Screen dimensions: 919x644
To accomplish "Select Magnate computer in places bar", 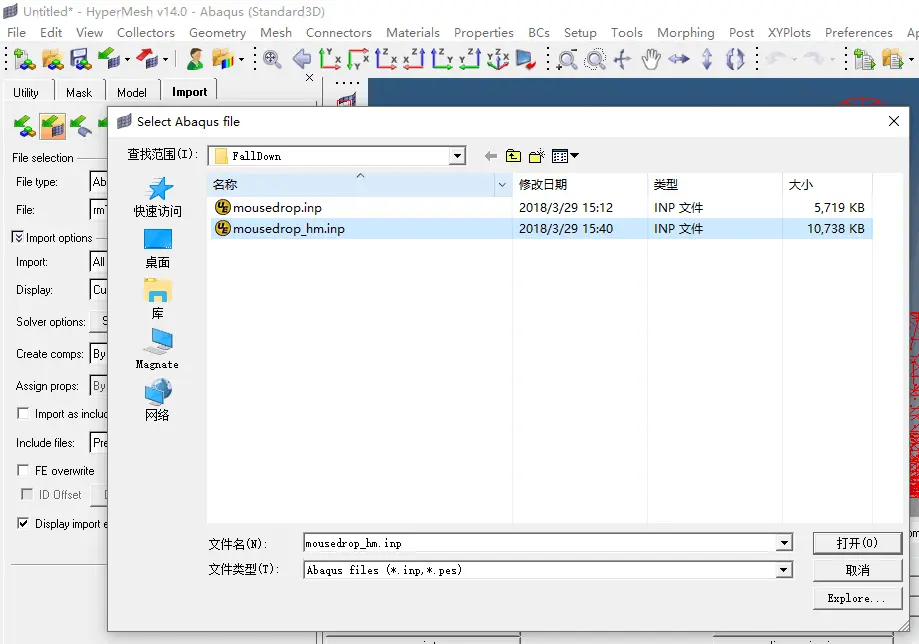I will pos(157,349).
